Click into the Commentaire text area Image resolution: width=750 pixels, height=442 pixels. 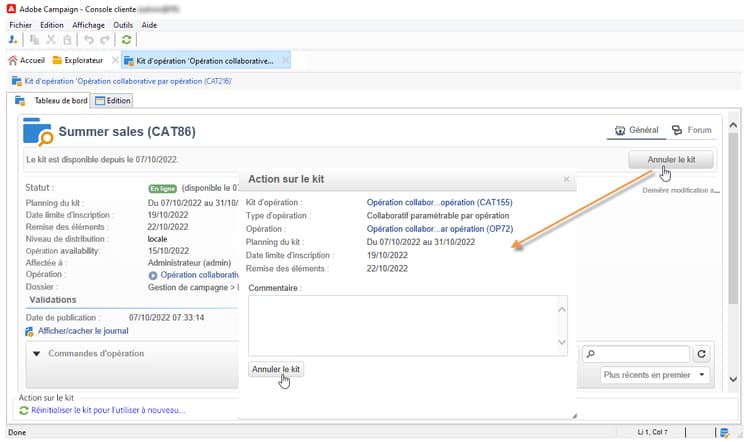(408, 324)
